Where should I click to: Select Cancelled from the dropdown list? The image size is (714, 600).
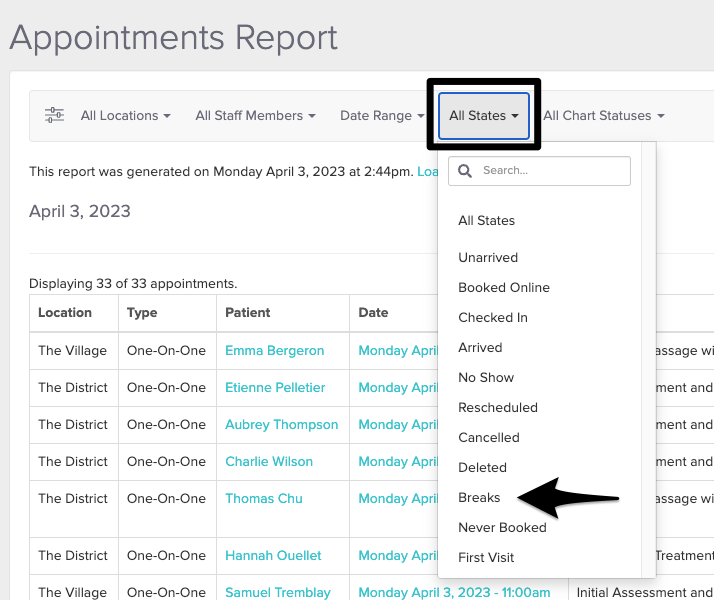(489, 437)
